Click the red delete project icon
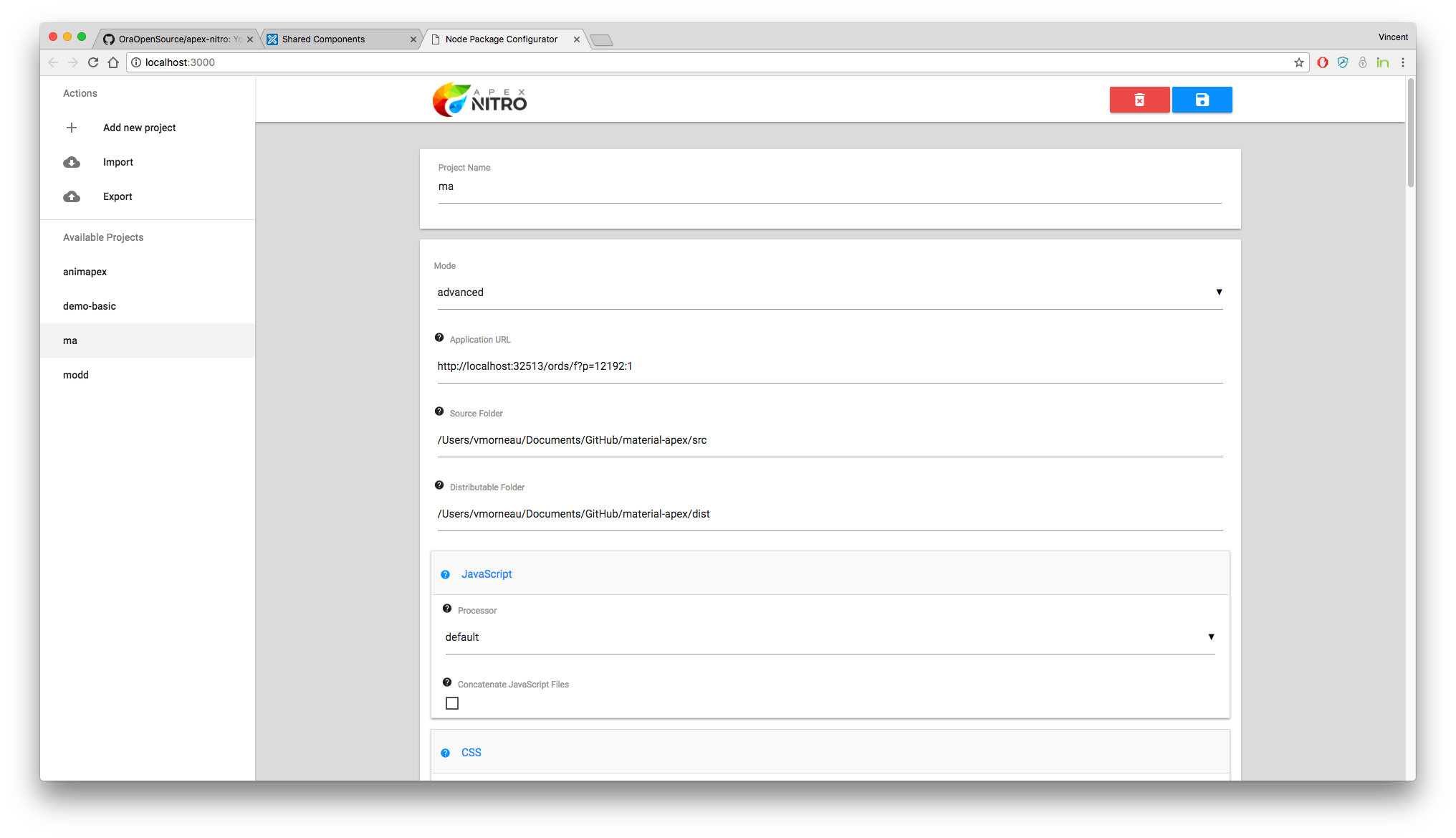This screenshot has height=838, width=1456. pos(1139,100)
